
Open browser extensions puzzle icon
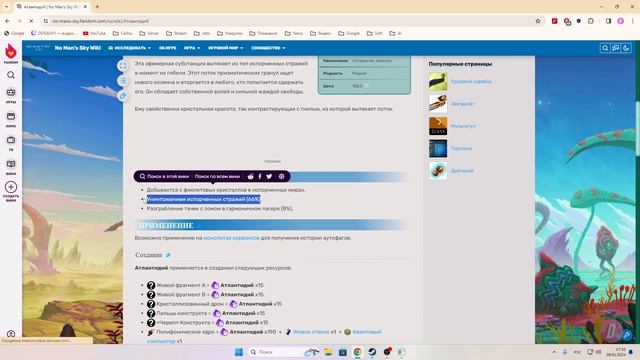pos(591,21)
